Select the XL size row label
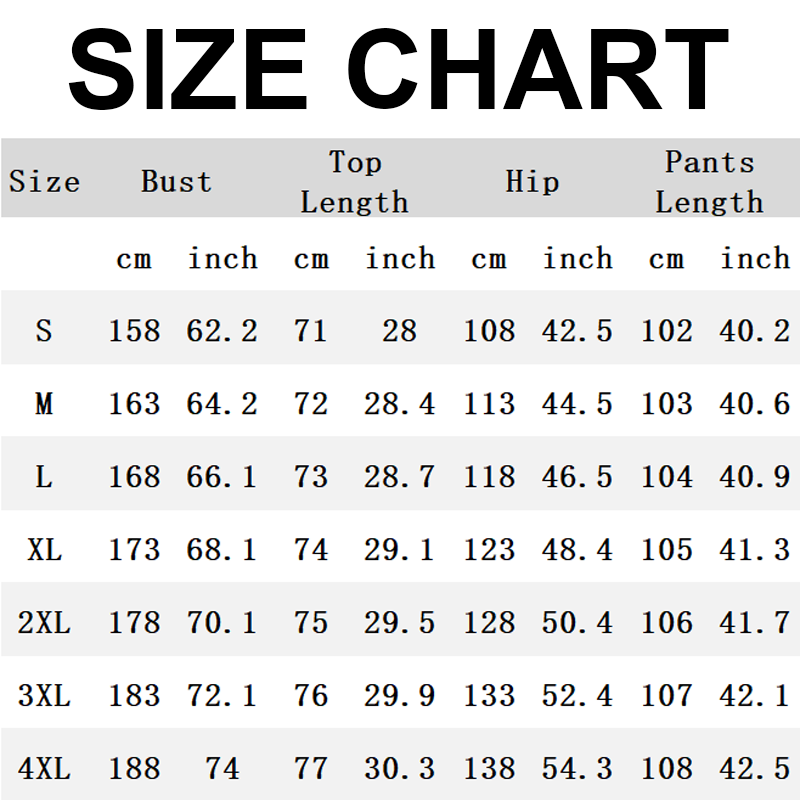The width and height of the screenshot is (800, 800). [x=44, y=549]
